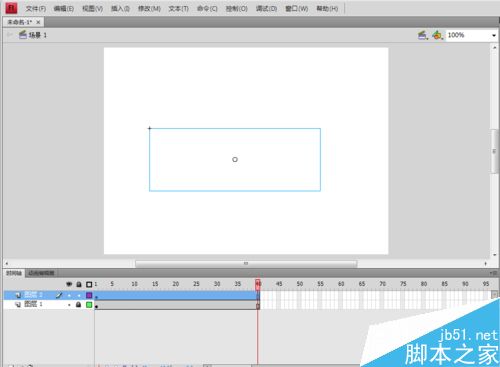
Task: Switch to the 动画编辑器 tab
Action: tap(41, 273)
